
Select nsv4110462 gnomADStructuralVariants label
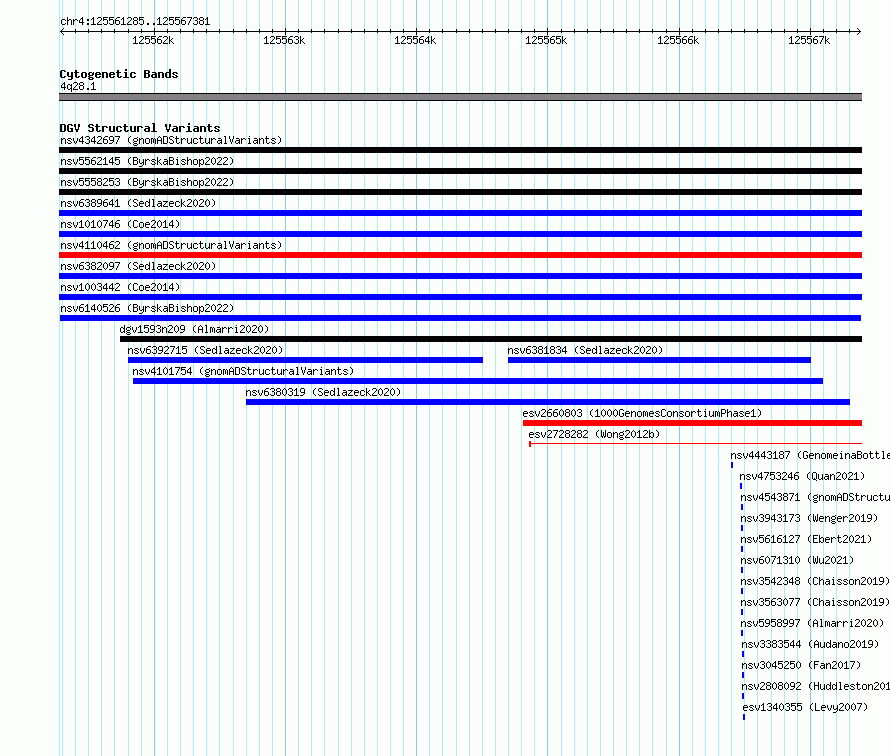point(171,245)
